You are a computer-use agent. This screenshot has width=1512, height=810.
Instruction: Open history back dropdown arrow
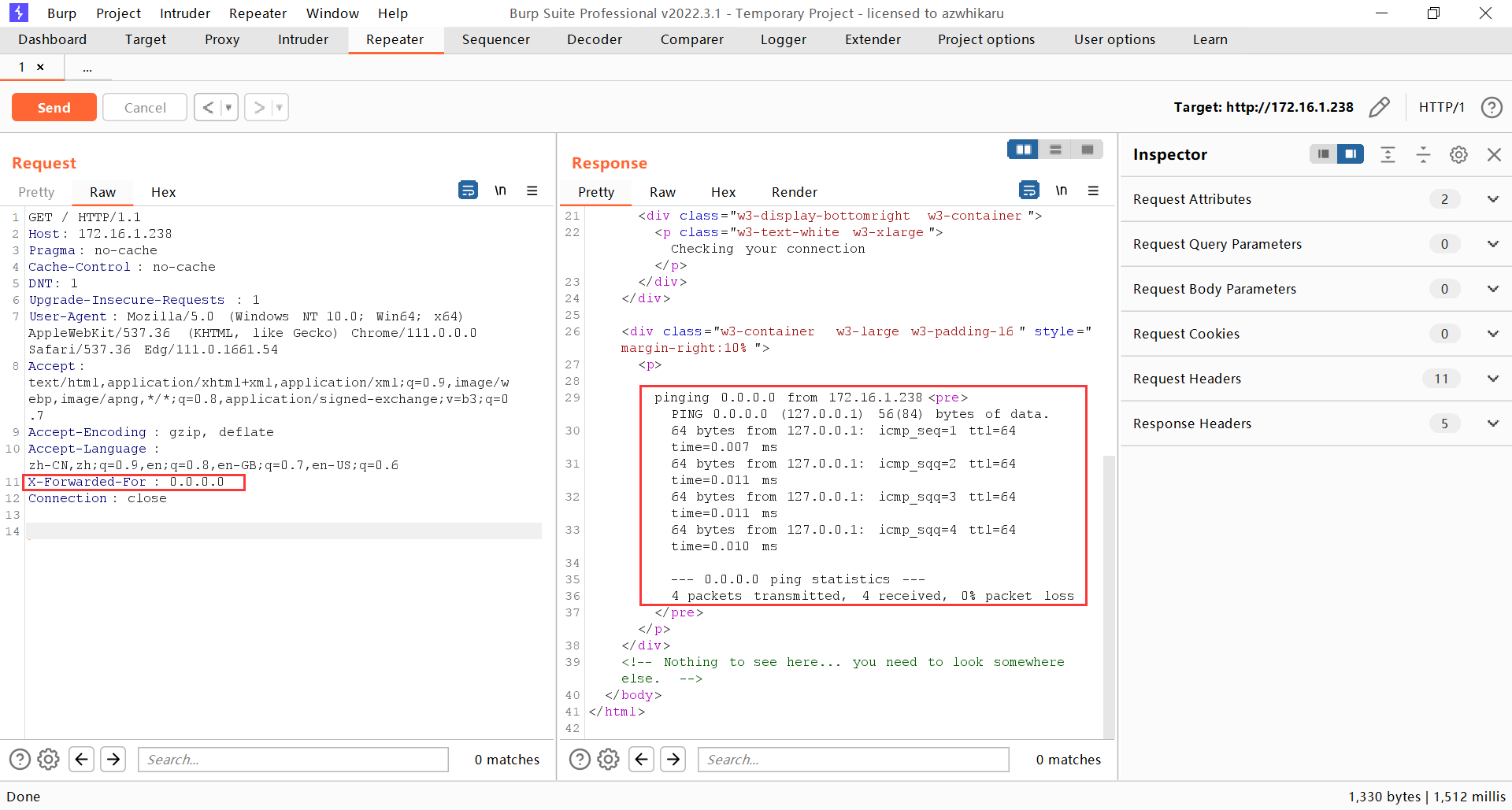229,107
